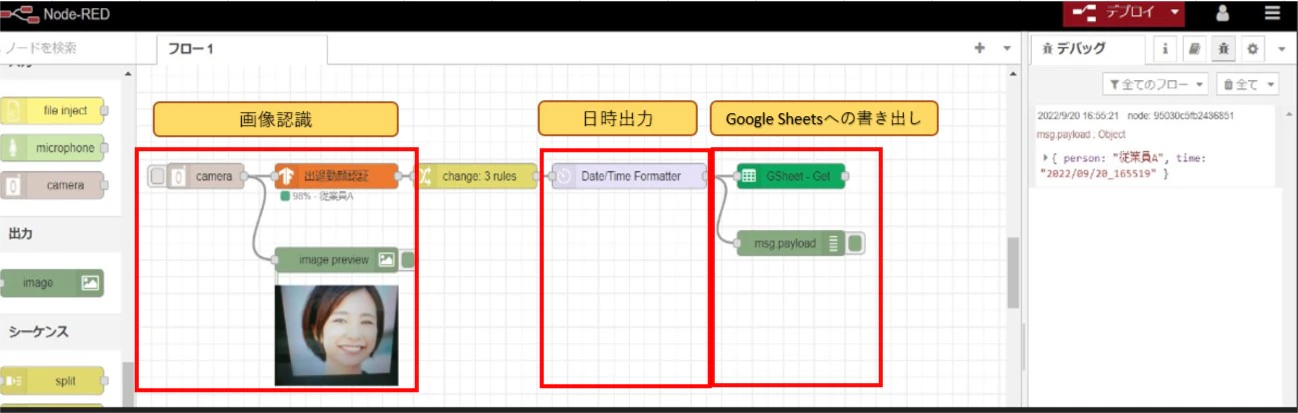Screen dimensions: 1298x413
Task: Open the デプロイ options dropdown arrow
Action: click(1175, 13)
